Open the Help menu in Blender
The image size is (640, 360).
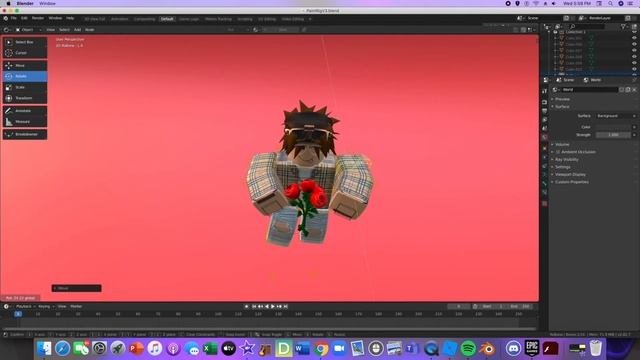coord(70,18)
